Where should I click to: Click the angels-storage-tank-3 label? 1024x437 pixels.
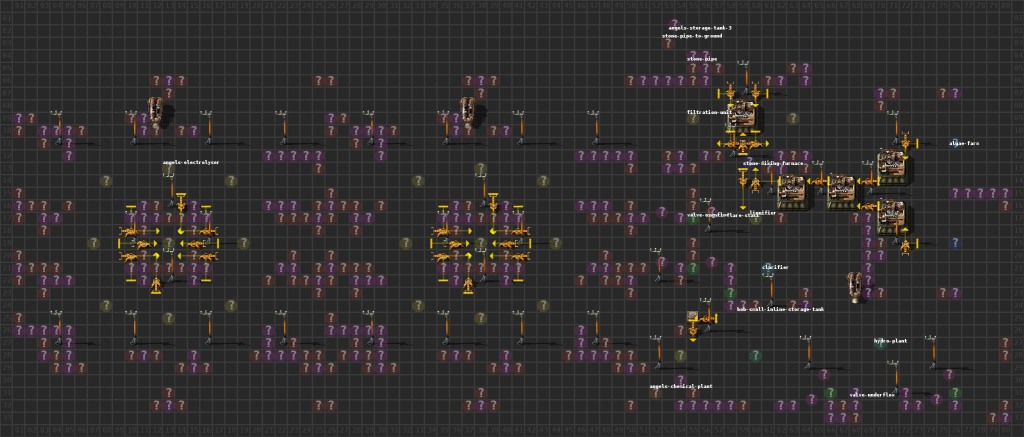coord(700,28)
